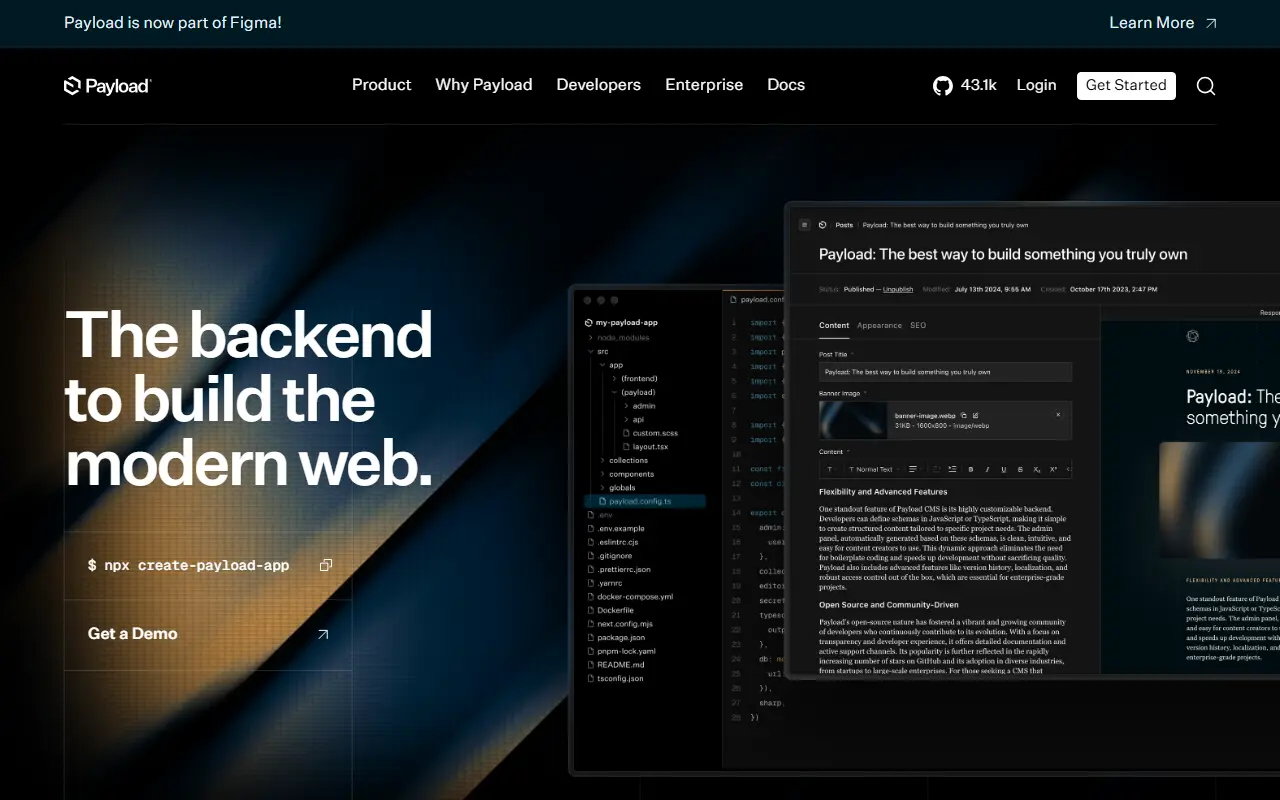Screen dimensions: 1280x800
Task: Click the my-payload-app project root icon
Action: click(588, 323)
